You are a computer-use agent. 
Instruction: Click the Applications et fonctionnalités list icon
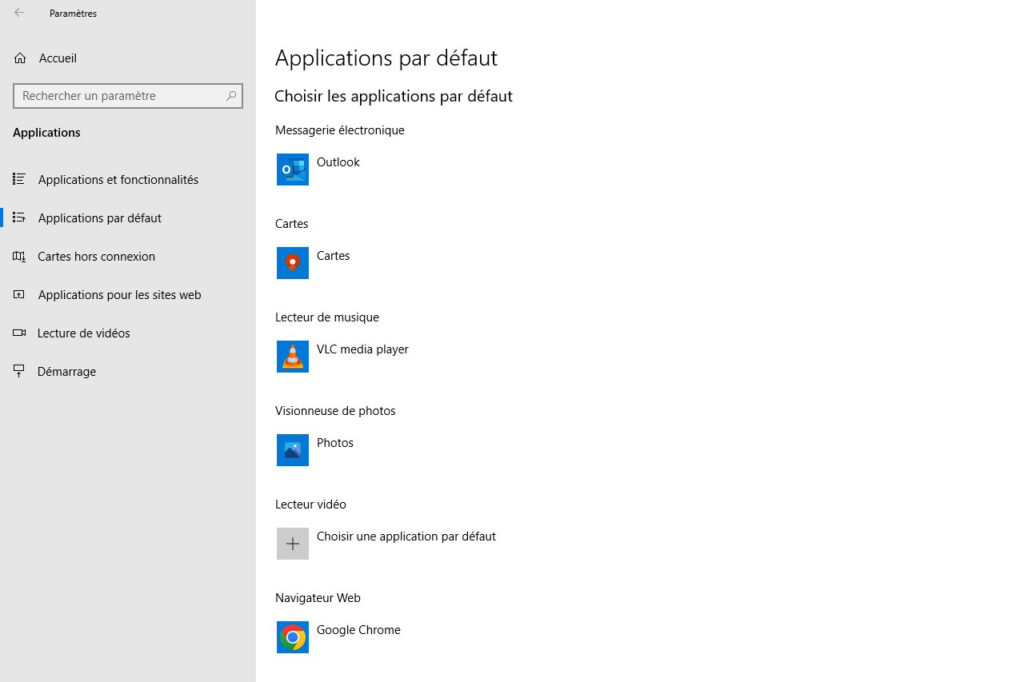pos(19,179)
